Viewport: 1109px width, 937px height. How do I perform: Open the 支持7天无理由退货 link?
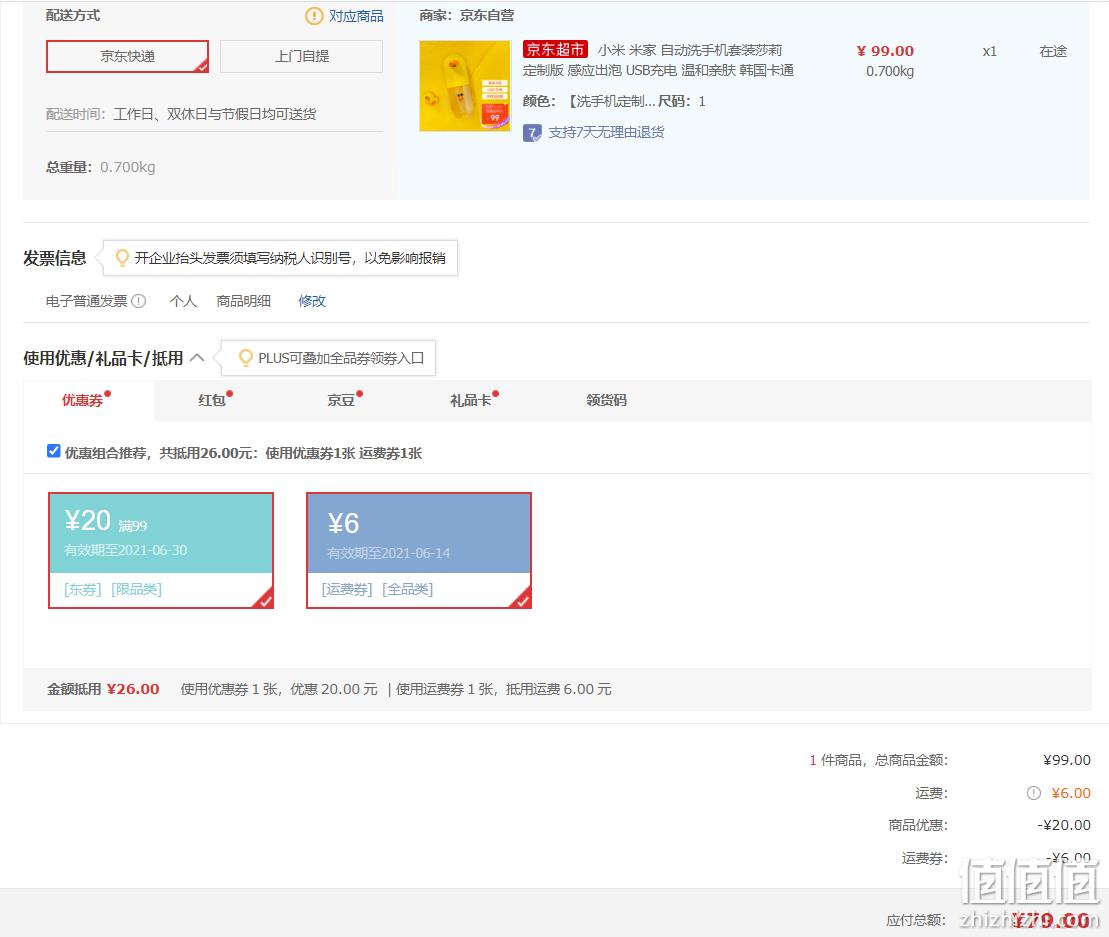pyautogui.click(x=606, y=133)
